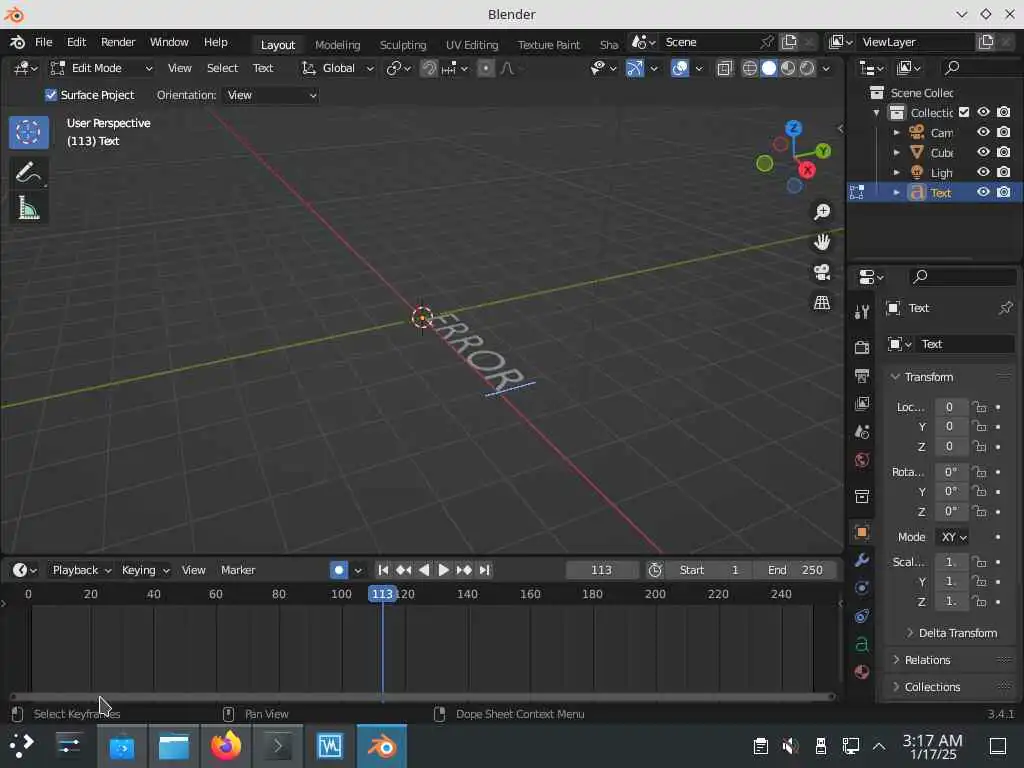Open the Object Constraints properties tab
Viewport: 1024px width, 768px height.
862,616
